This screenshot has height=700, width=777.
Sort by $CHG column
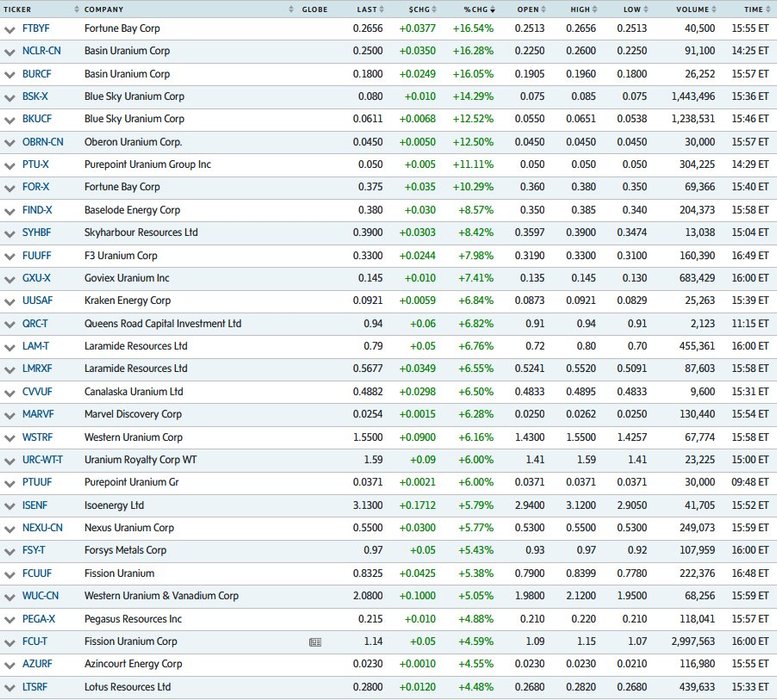tap(422, 9)
